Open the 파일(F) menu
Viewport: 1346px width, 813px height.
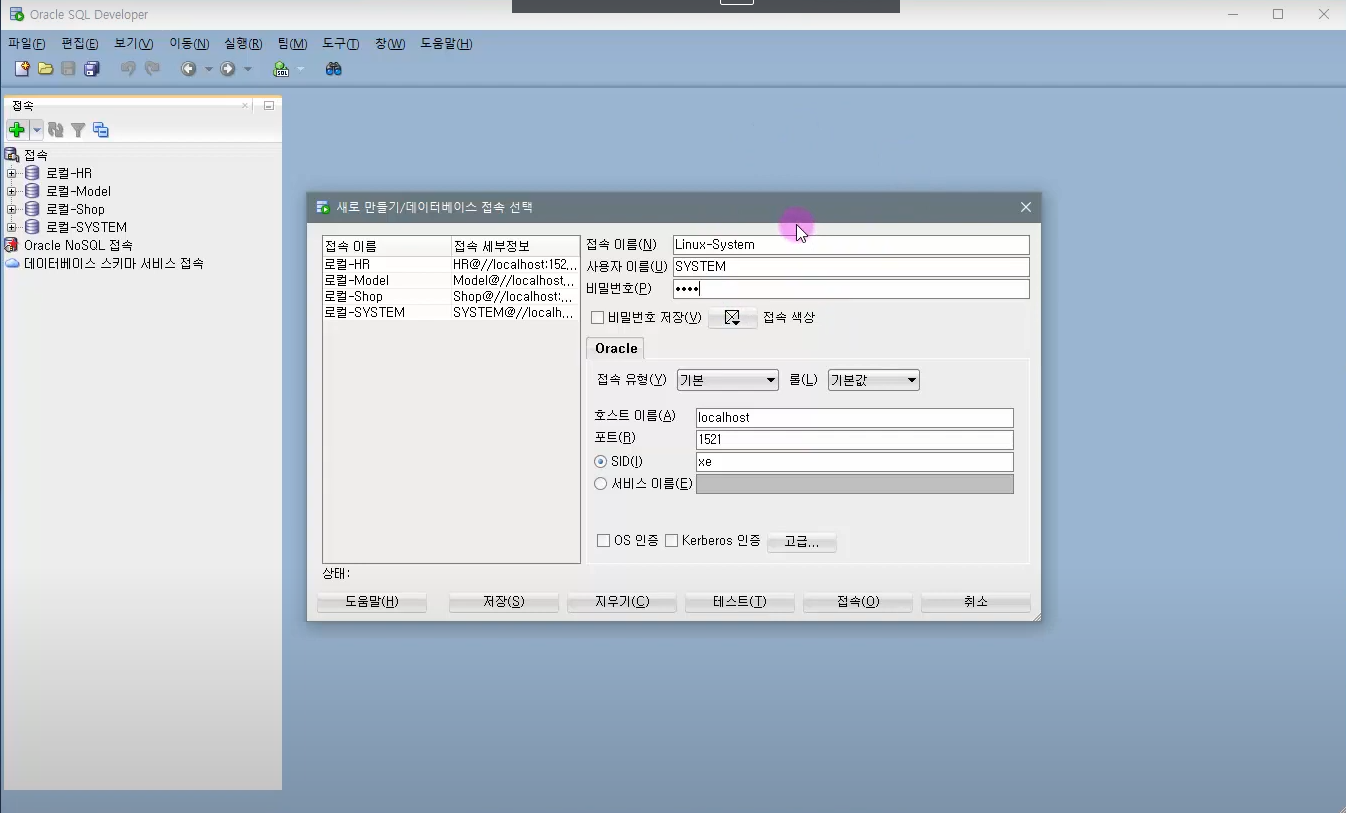click(x=27, y=44)
